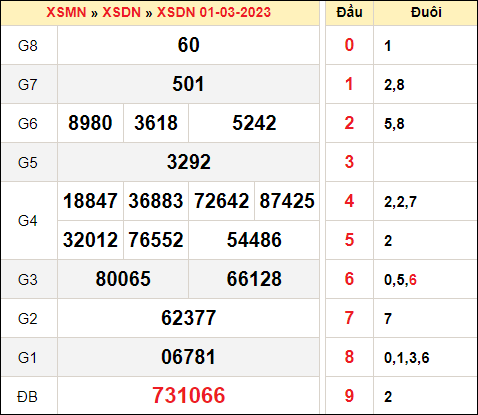Click the Đuôi column header
Image resolution: width=478 pixels, height=415 pixels.
pyautogui.click(x=426, y=12)
